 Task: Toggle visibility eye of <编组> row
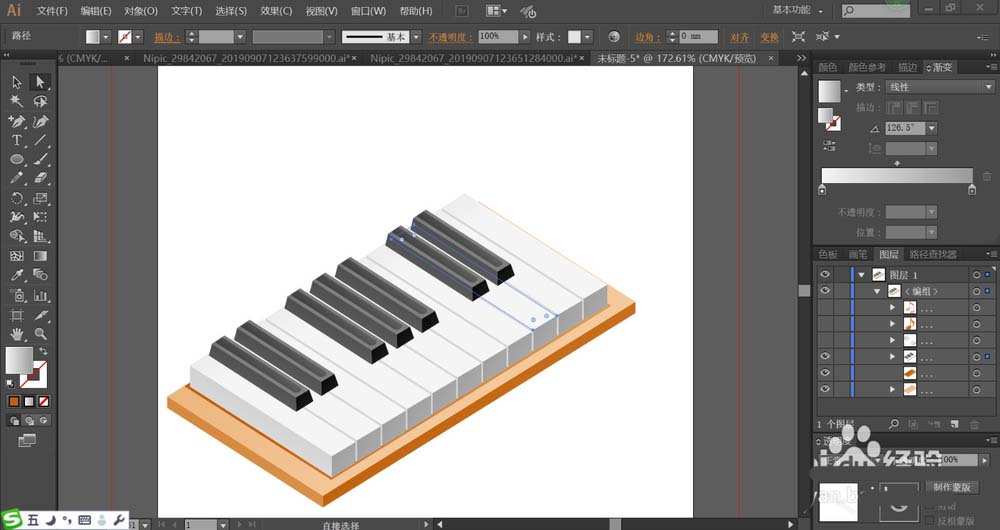[825, 291]
